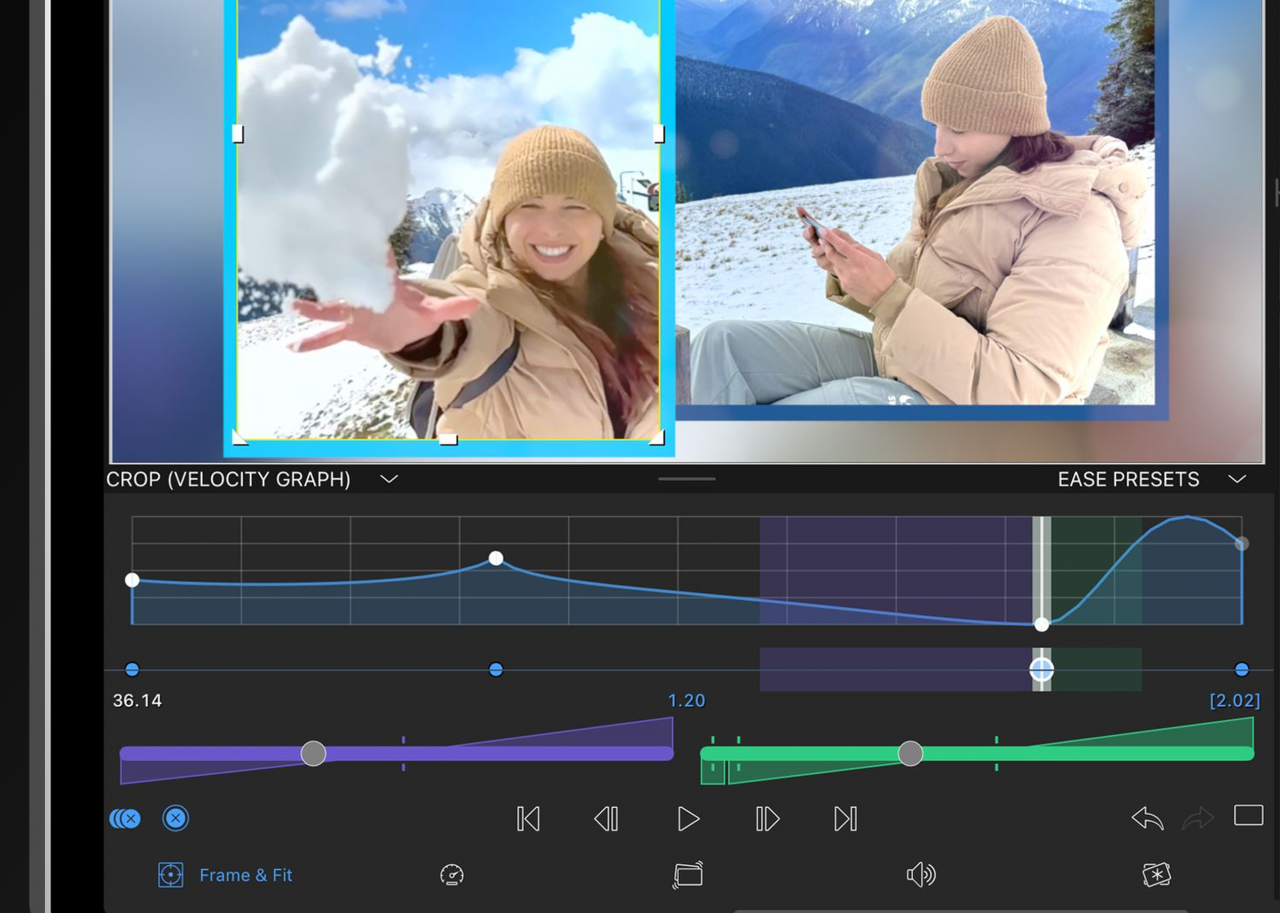Click the white keyframe dot on graph peak
This screenshot has width=1280, height=913.
pyautogui.click(x=495, y=558)
